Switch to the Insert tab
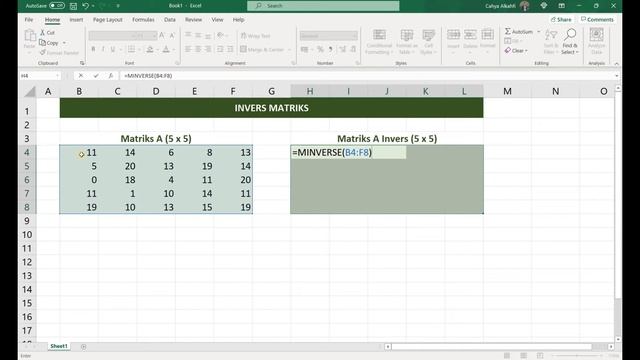 76,20
